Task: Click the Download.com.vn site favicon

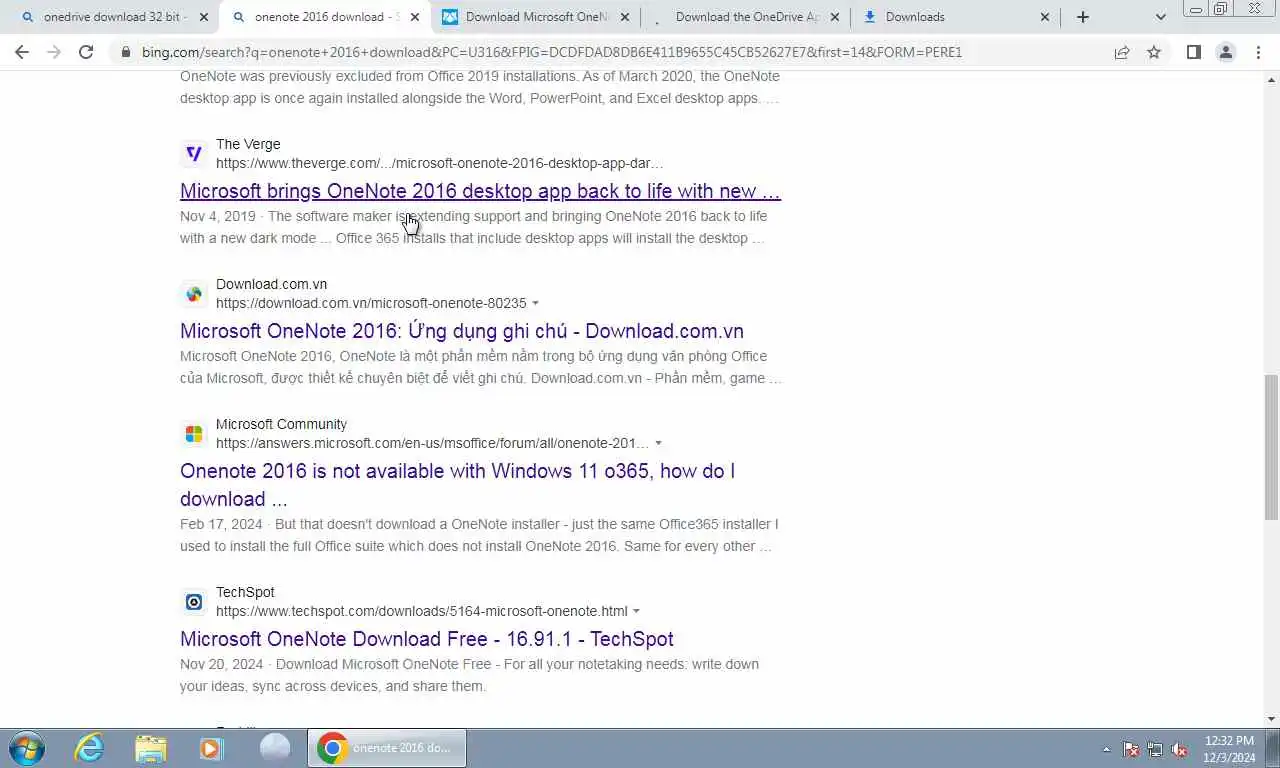Action: 194,294
